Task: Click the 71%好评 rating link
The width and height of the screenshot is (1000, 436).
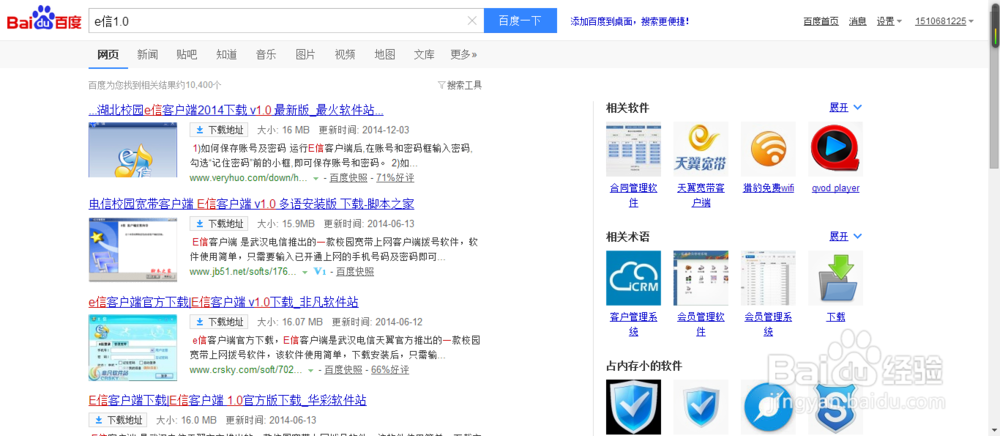Action: (x=395, y=178)
